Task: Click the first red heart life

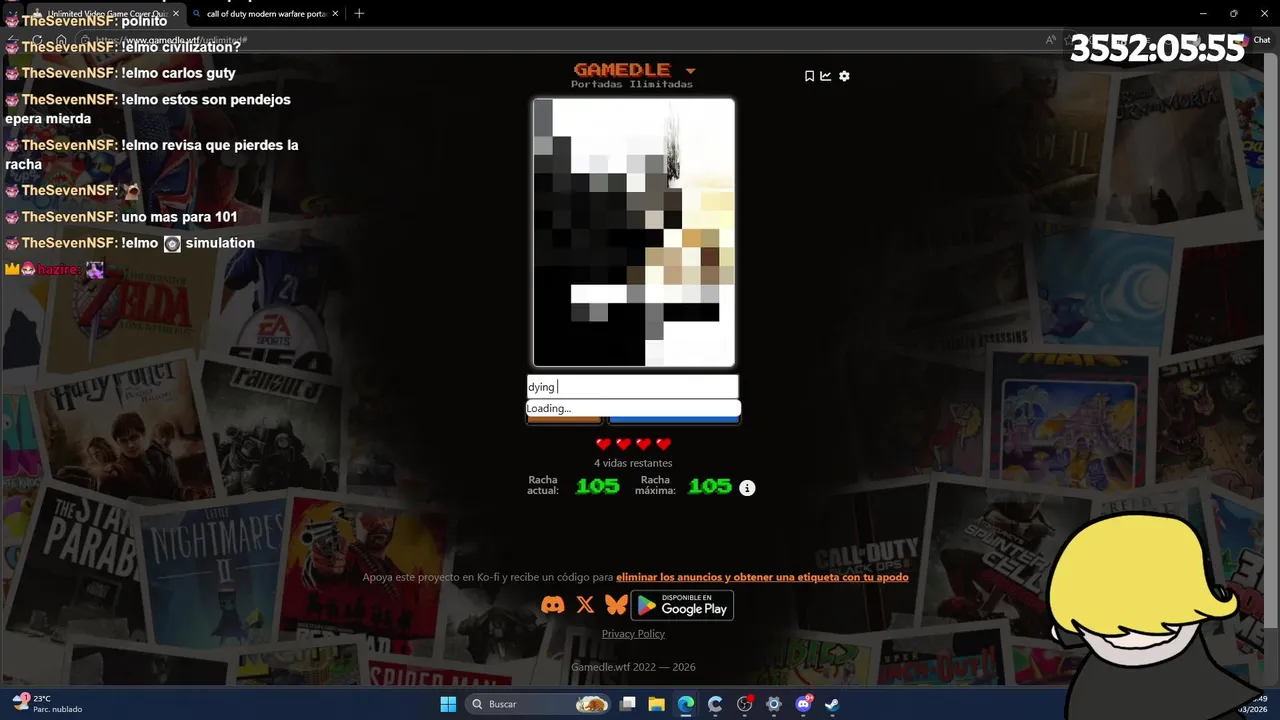Action: click(x=603, y=444)
